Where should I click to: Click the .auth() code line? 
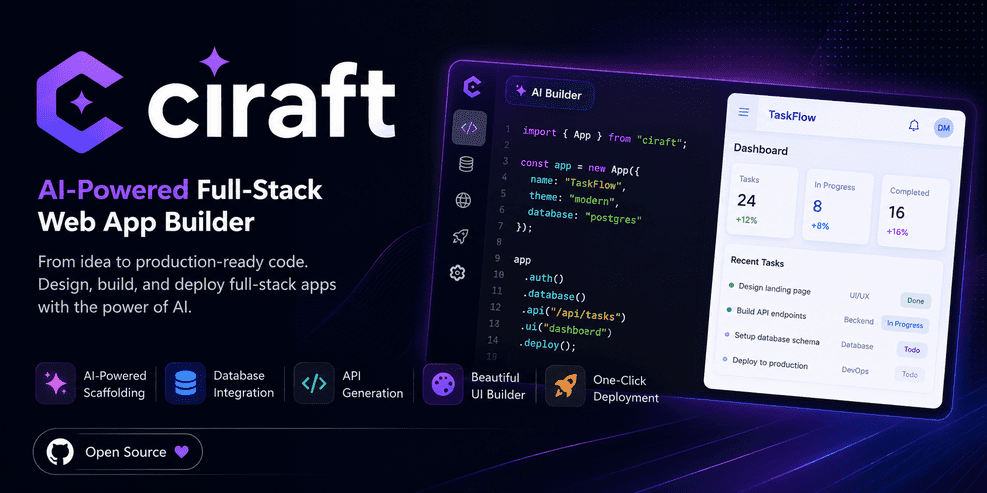542,278
